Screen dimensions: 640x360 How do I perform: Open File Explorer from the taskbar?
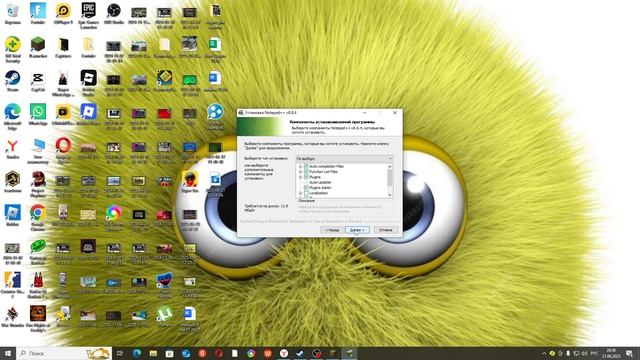click(x=153, y=353)
